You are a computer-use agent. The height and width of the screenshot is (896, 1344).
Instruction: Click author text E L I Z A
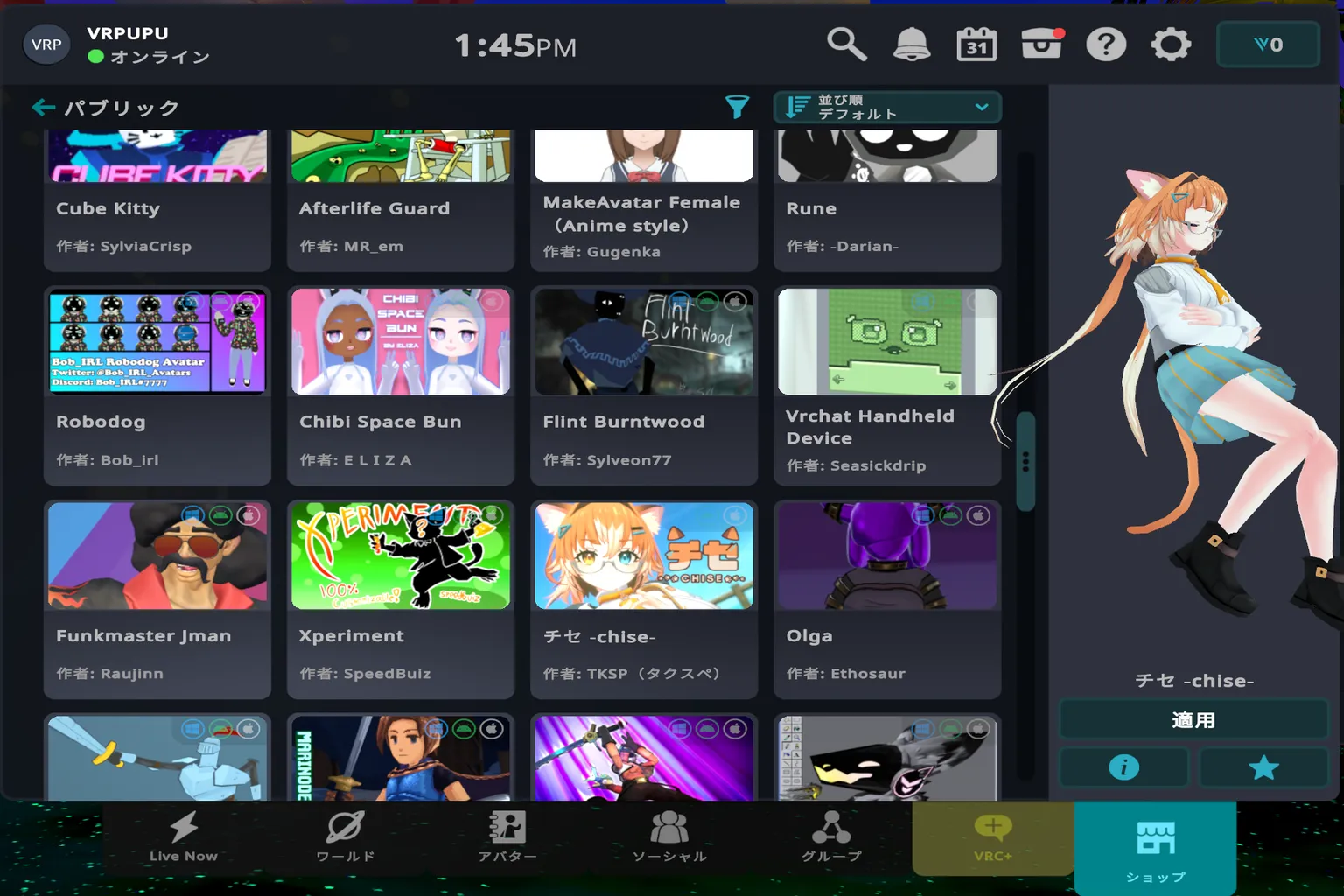[x=377, y=459]
